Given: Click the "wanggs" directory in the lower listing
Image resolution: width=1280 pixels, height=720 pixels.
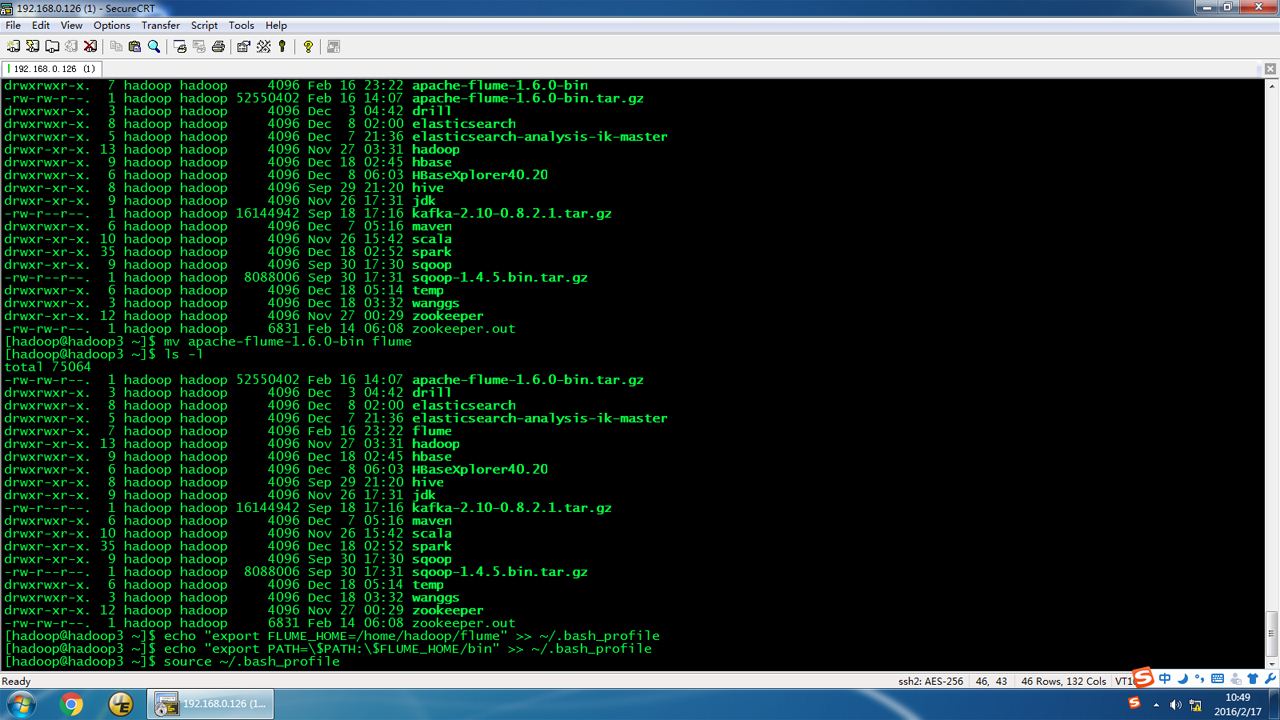Looking at the screenshot, I should coord(436,598).
